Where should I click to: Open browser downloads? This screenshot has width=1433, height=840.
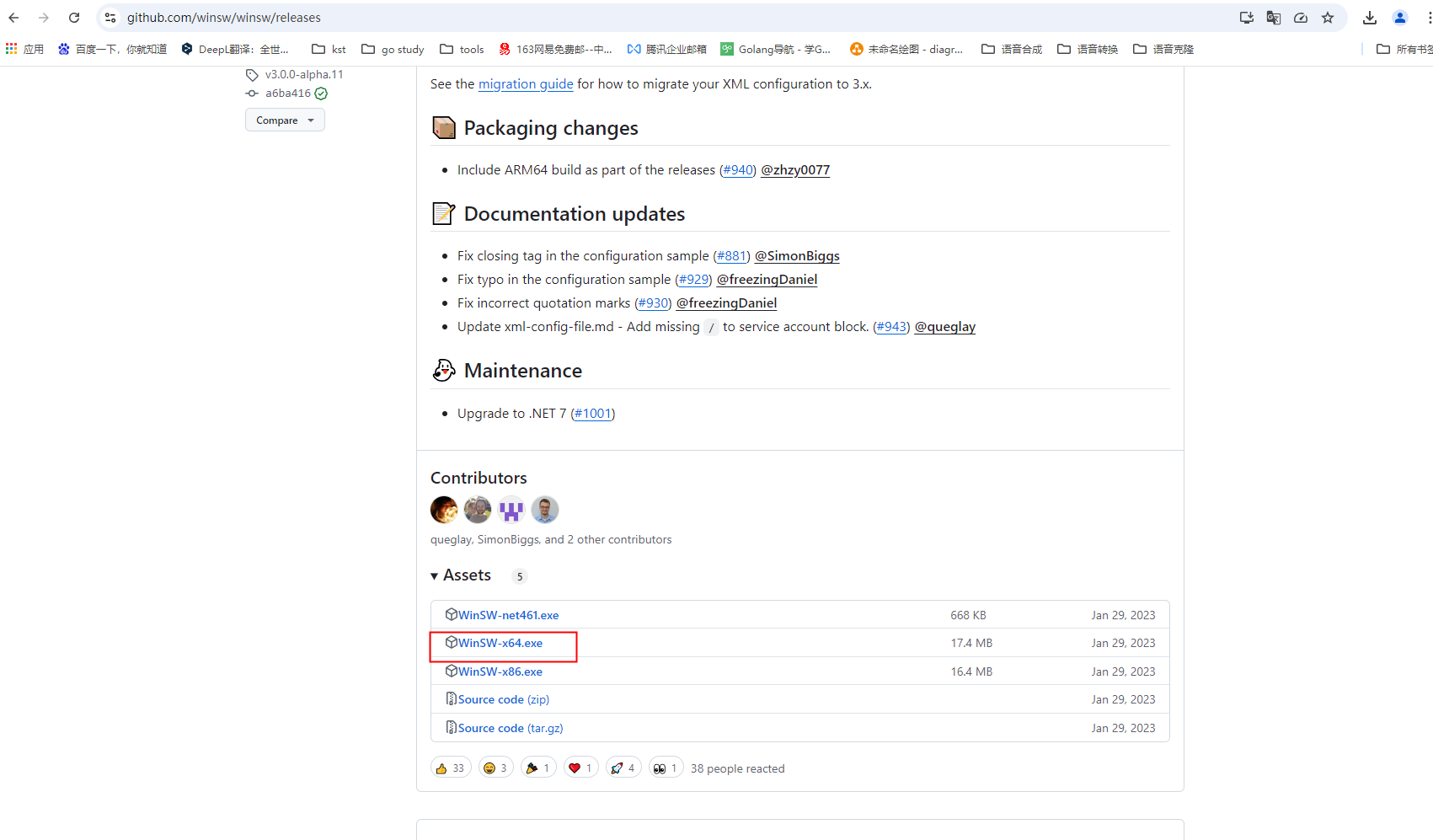(x=1370, y=18)
